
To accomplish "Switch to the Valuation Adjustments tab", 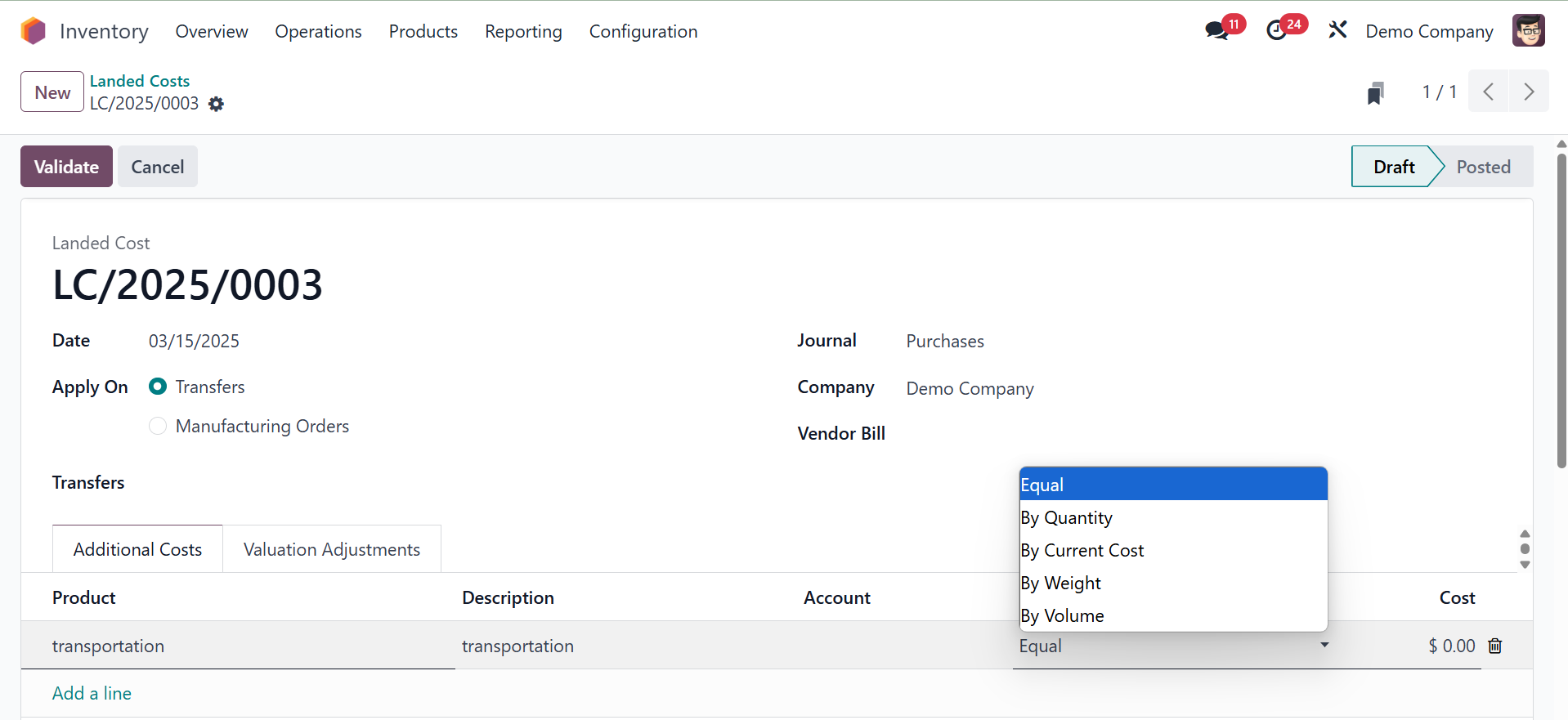I will point(332,549).
